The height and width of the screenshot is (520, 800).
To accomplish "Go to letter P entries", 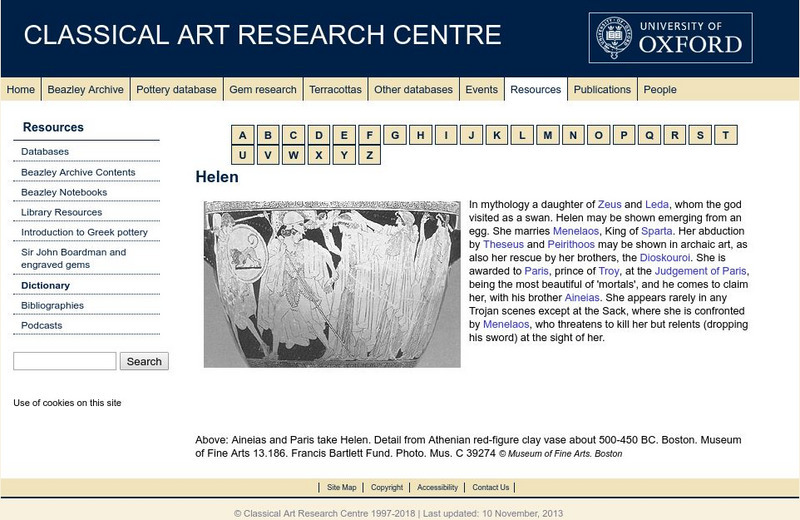I will (624, 135).
